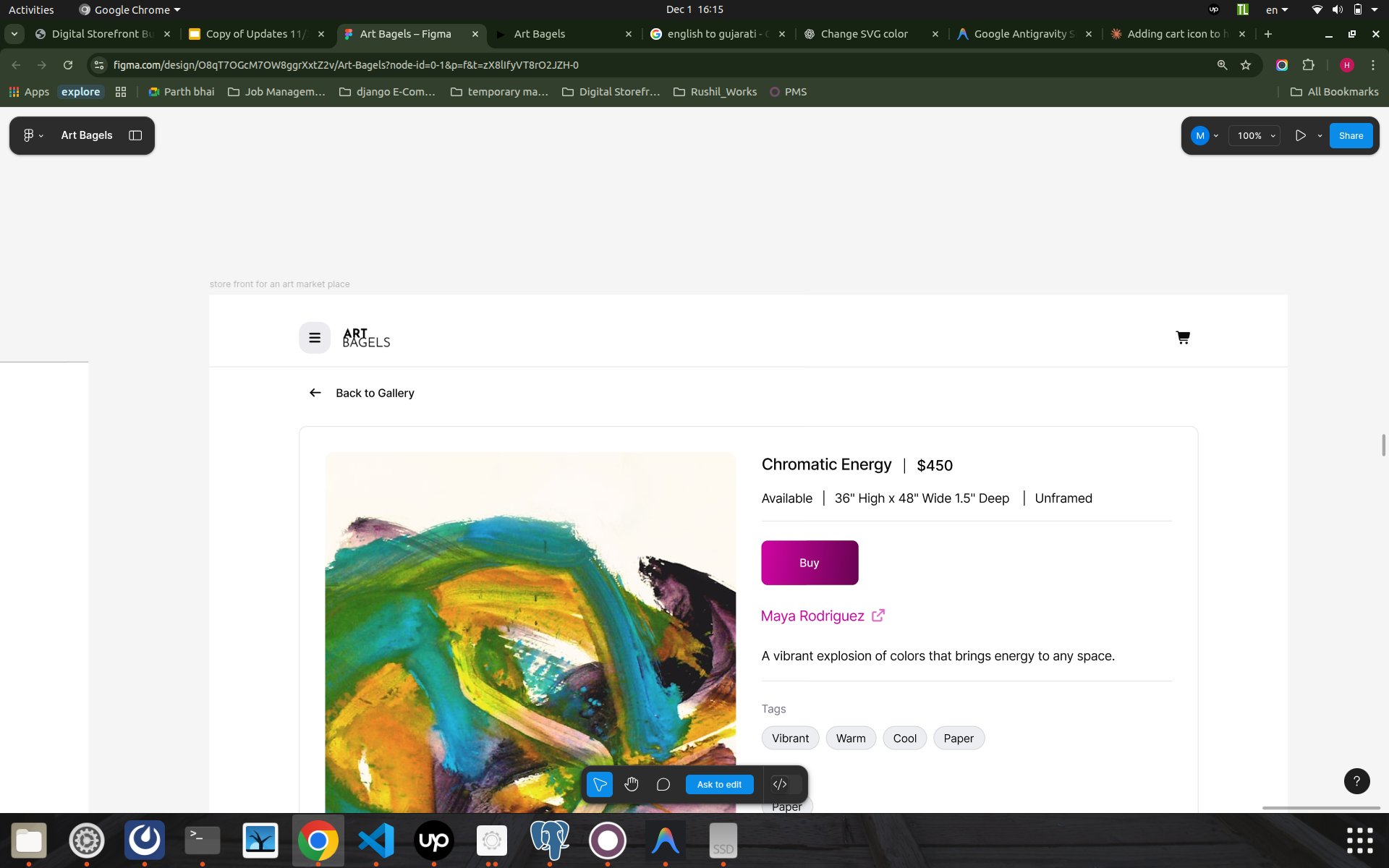Click the Share button
Viewport: 1389px width, 868px height.
1350,135
